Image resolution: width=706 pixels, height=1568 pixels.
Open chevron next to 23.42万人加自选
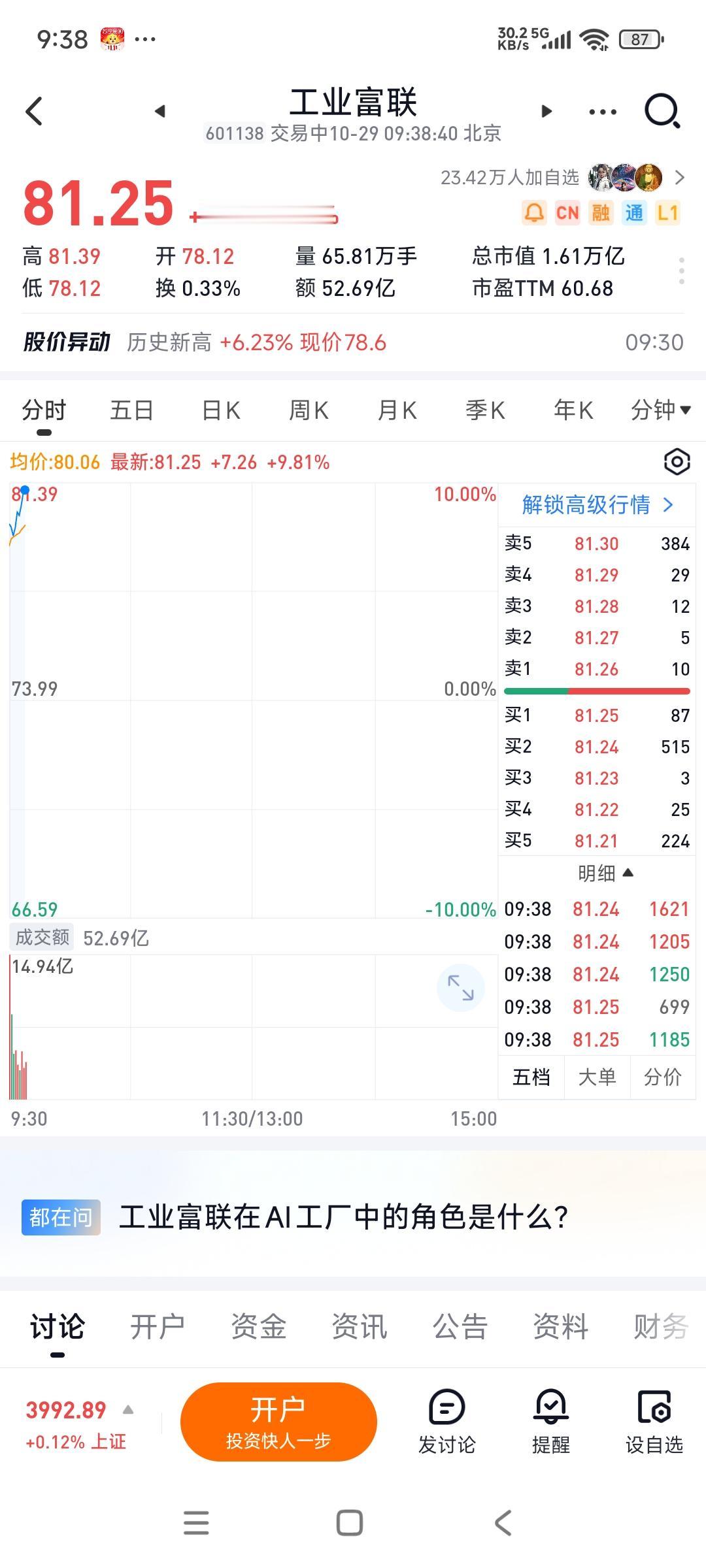pos(679,177)
